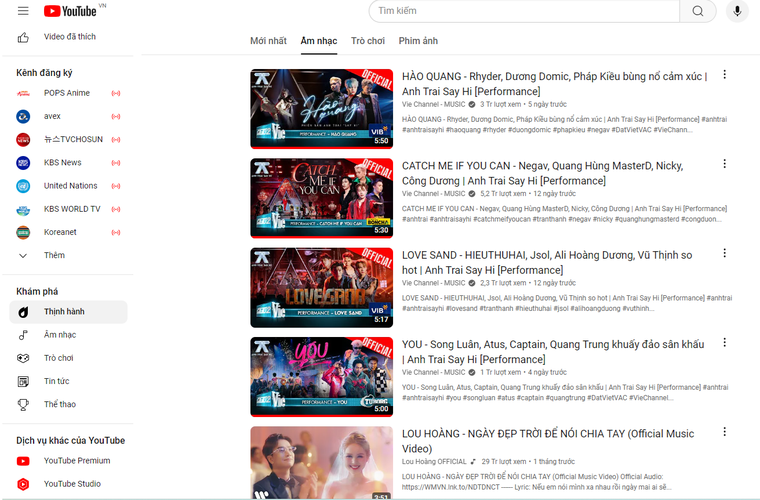Screen dimensions: 760x500
Task: Open more options for YOU video
Action: [724, 343]
